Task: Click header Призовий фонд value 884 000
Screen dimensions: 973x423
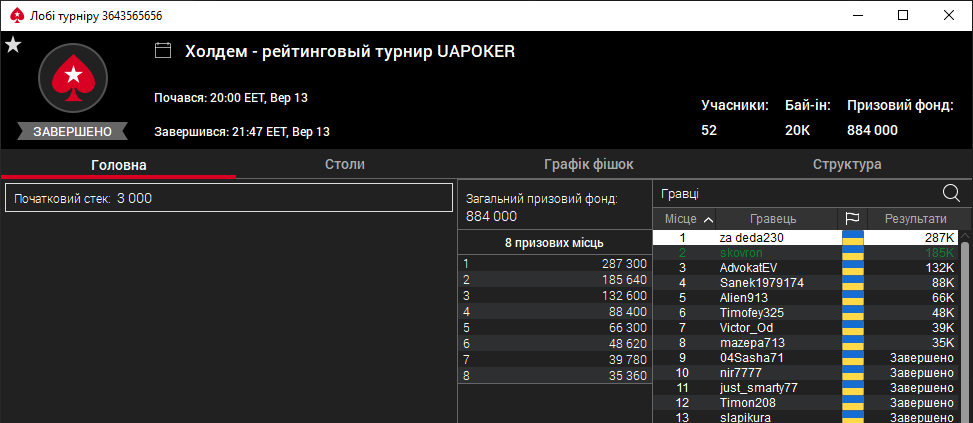Action: pos(872,130)
